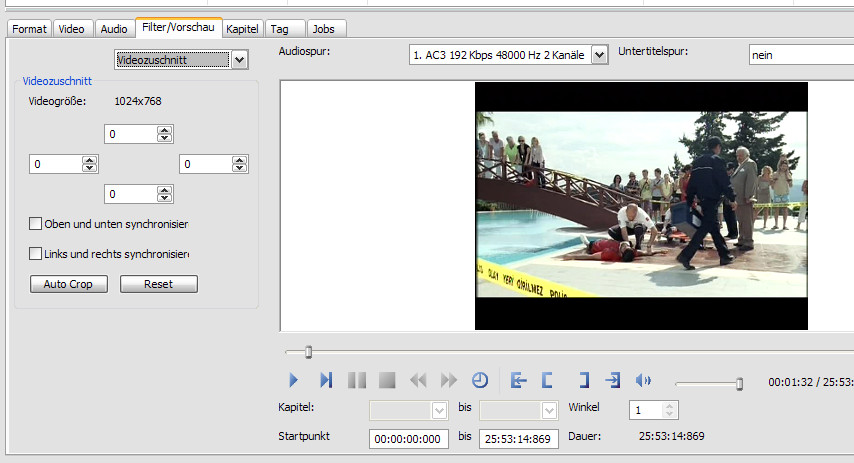The height and width of the screenshot is (463, 854).
Task: Pause the video preview
Action: click(357, 380)
